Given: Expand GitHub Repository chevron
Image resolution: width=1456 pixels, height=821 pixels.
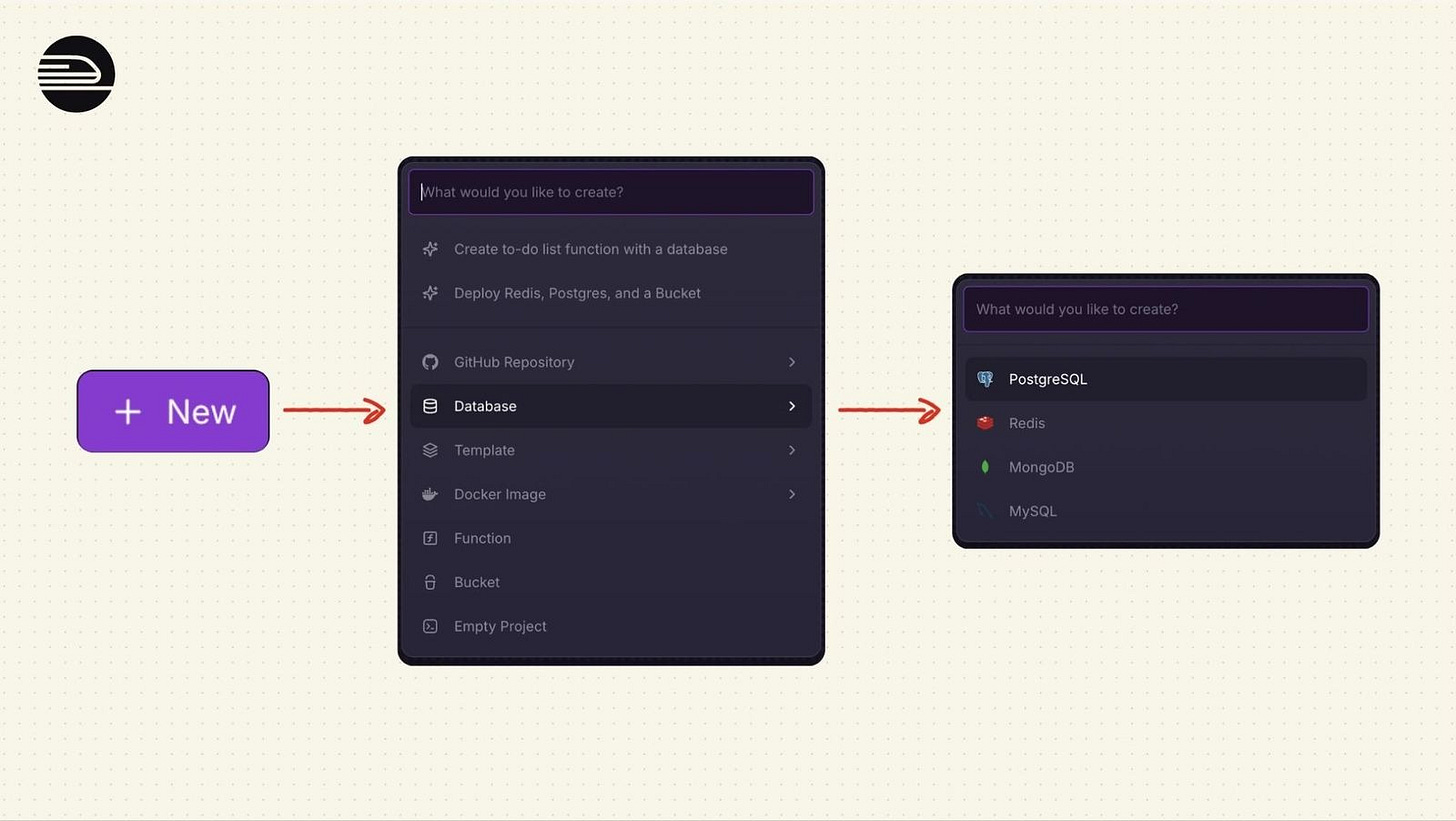Looking at the screenshot, I should pos(792,362).
